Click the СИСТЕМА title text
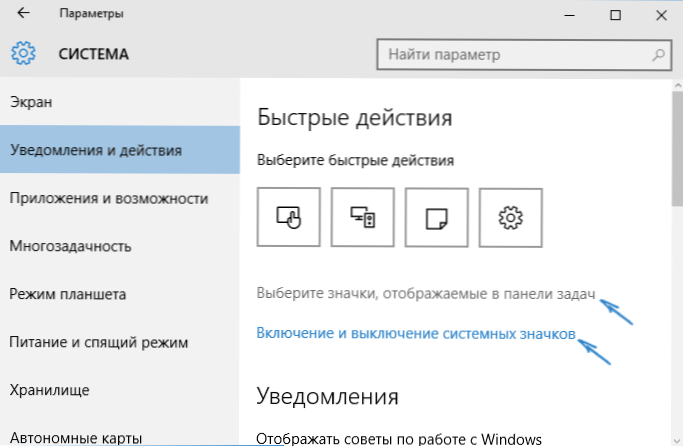Image resolution: width=683 pixels, height=446 pixels. click(94, 54)
